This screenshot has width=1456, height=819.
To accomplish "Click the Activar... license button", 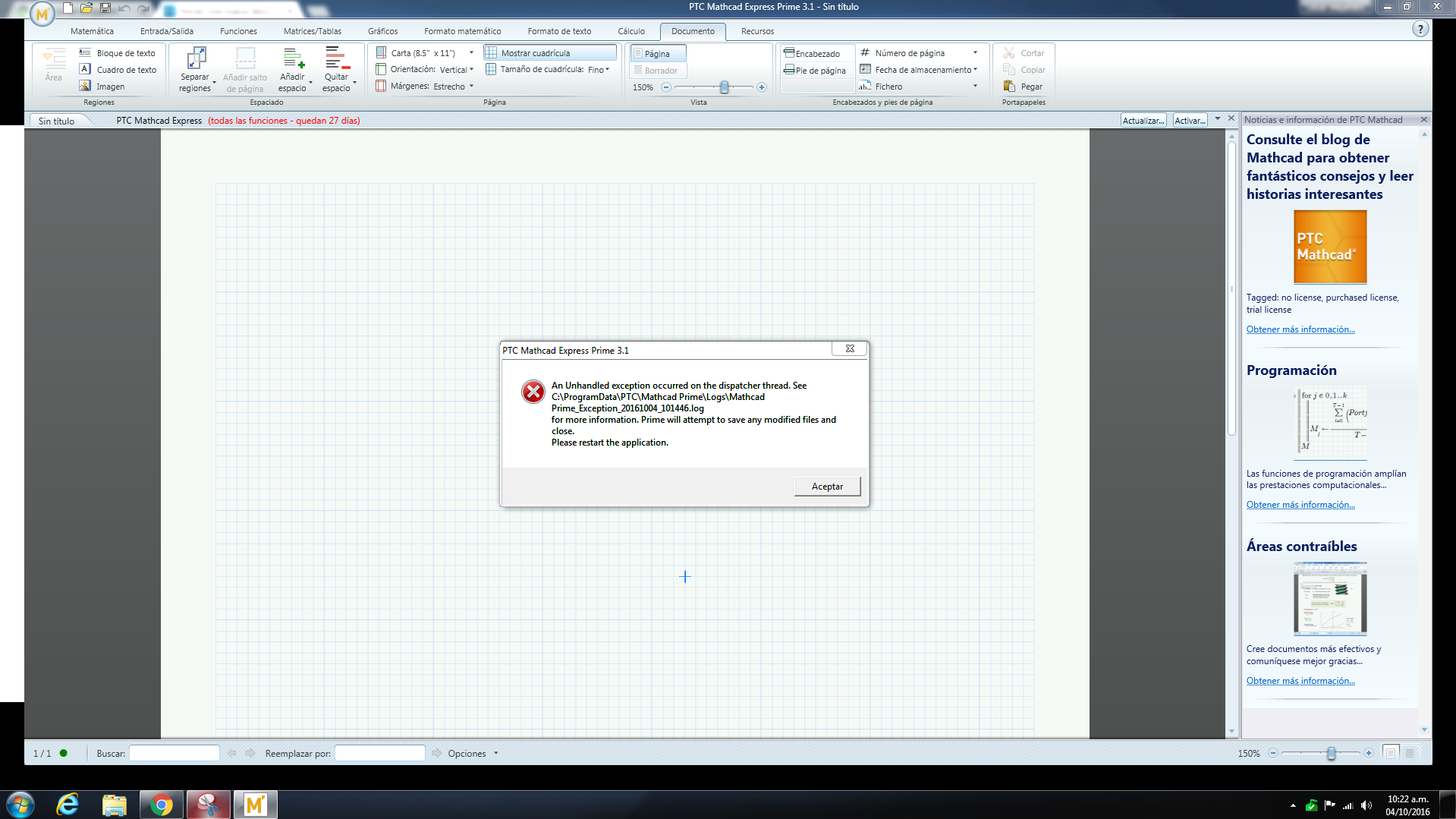I will click(x=1190, y=121).
